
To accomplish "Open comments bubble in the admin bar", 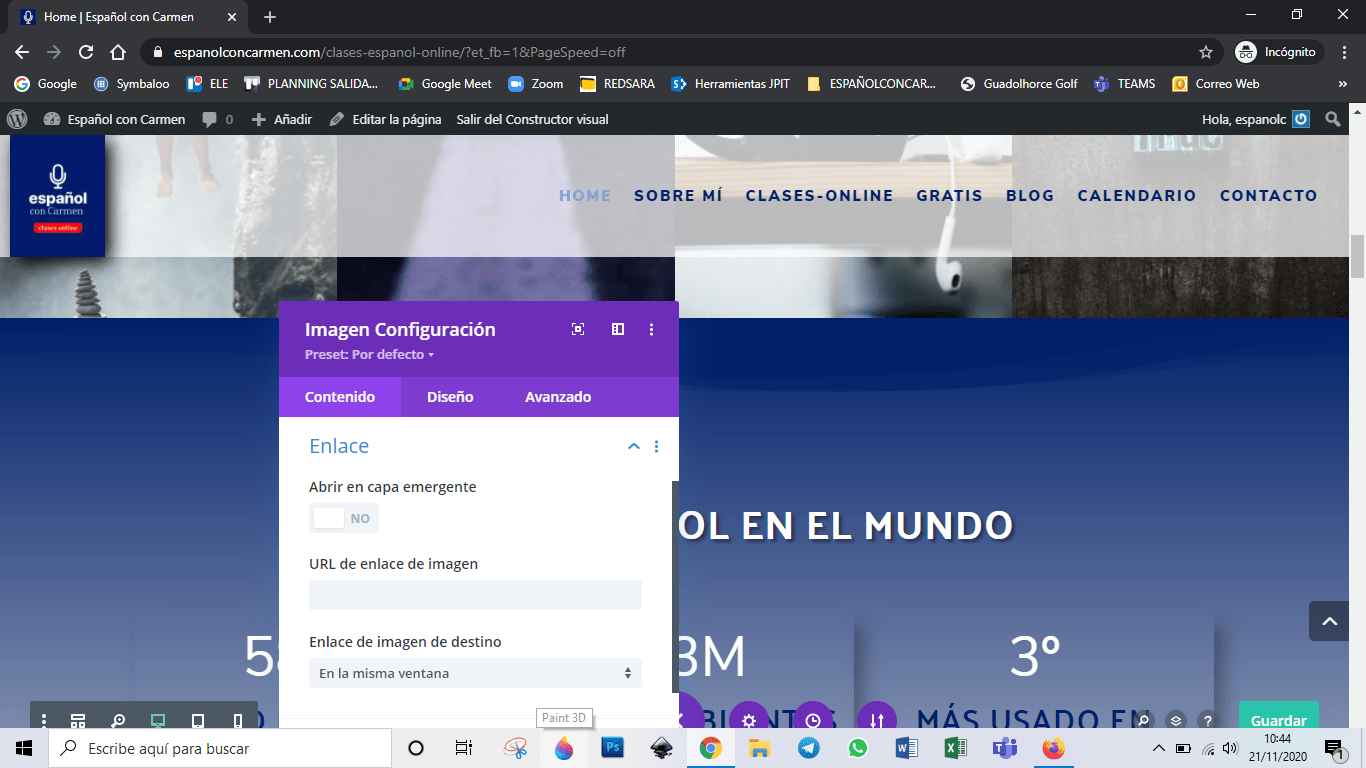I will point(217,119).
